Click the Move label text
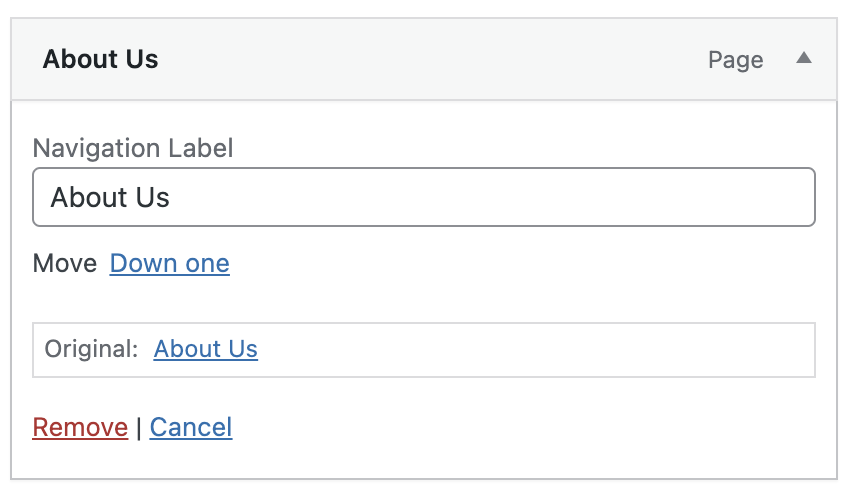The width and height of the screenshot is (856, 492). (x=64, y=264)
